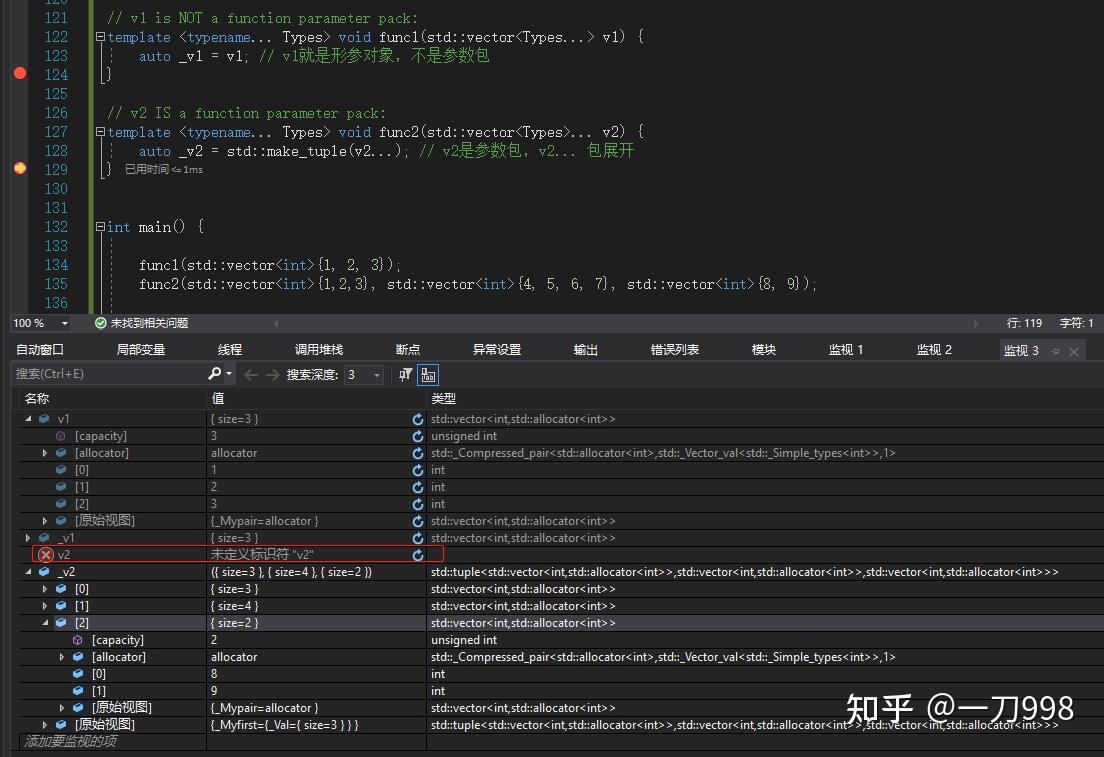The height and width of the screenshot is (757, 1104).
Task: Refresh the v1 size=3 value
Action: (x=418, y=419)
